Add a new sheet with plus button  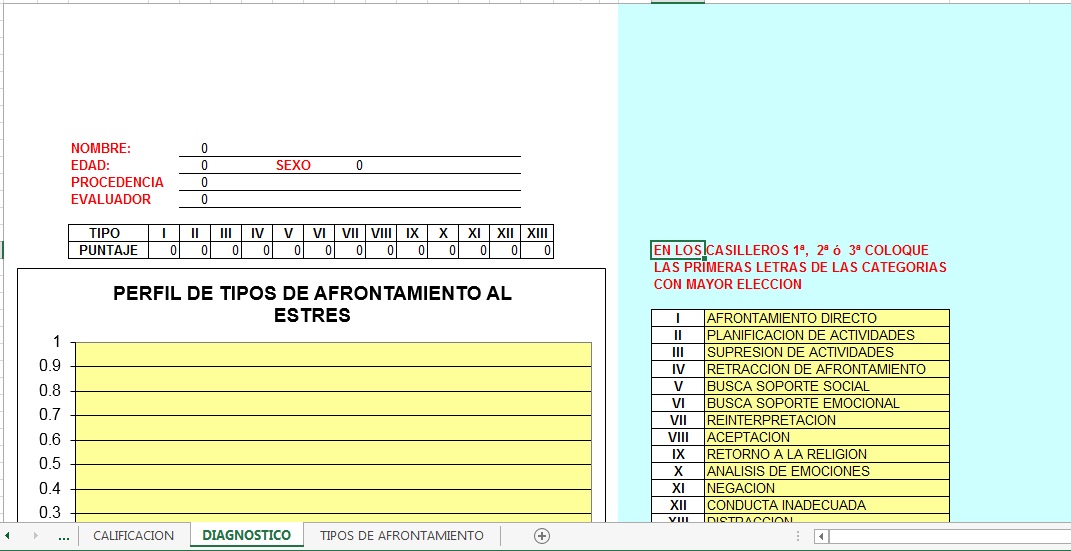(542, 536)
